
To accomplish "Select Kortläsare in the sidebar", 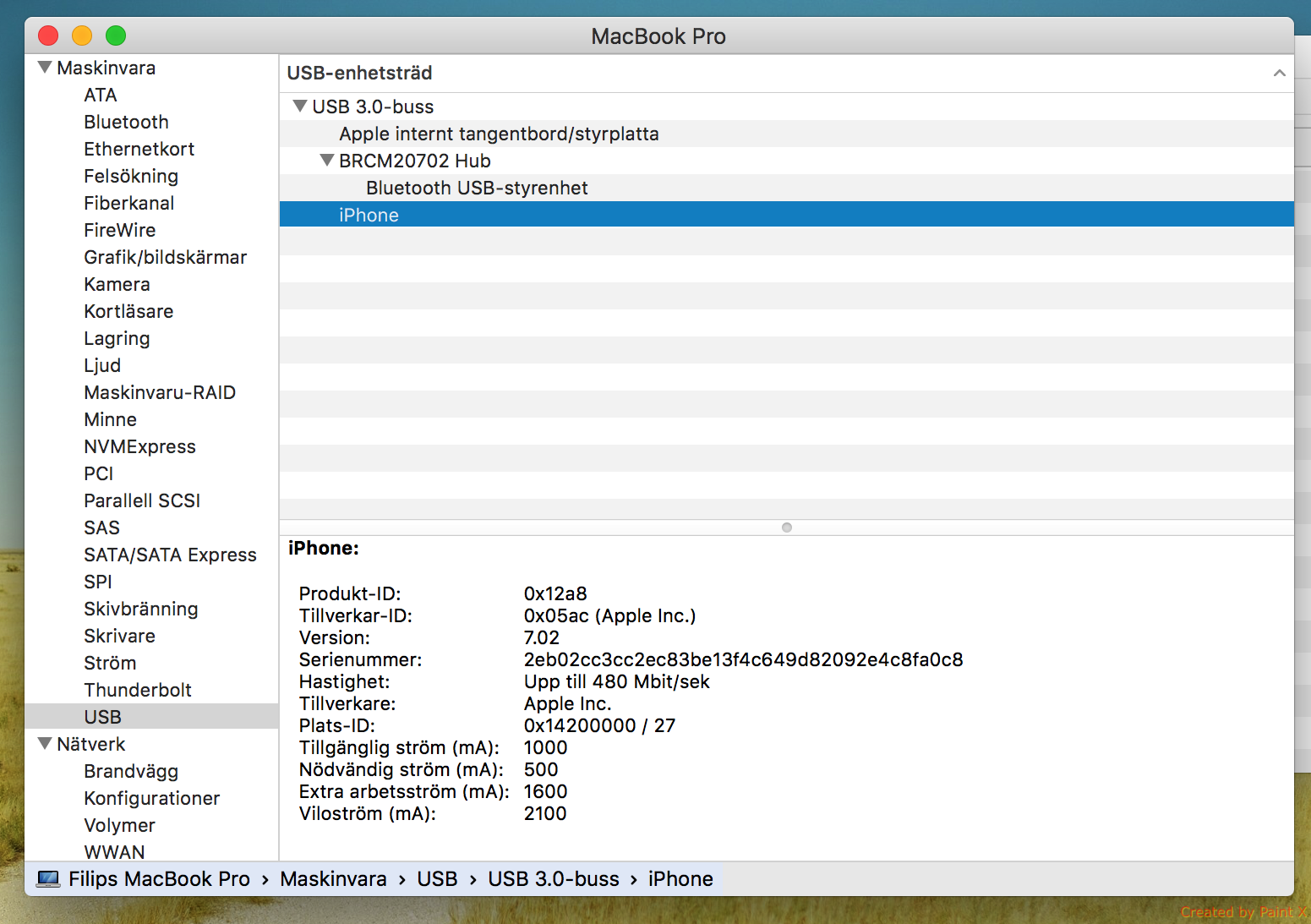I will click(128, 311).
